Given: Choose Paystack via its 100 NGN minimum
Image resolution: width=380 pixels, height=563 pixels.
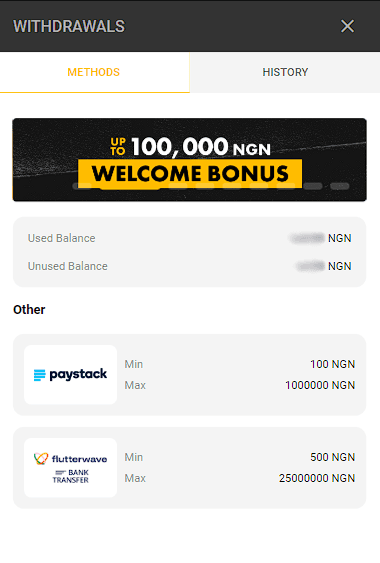Looking at the screenshot, I should [333, 364].
